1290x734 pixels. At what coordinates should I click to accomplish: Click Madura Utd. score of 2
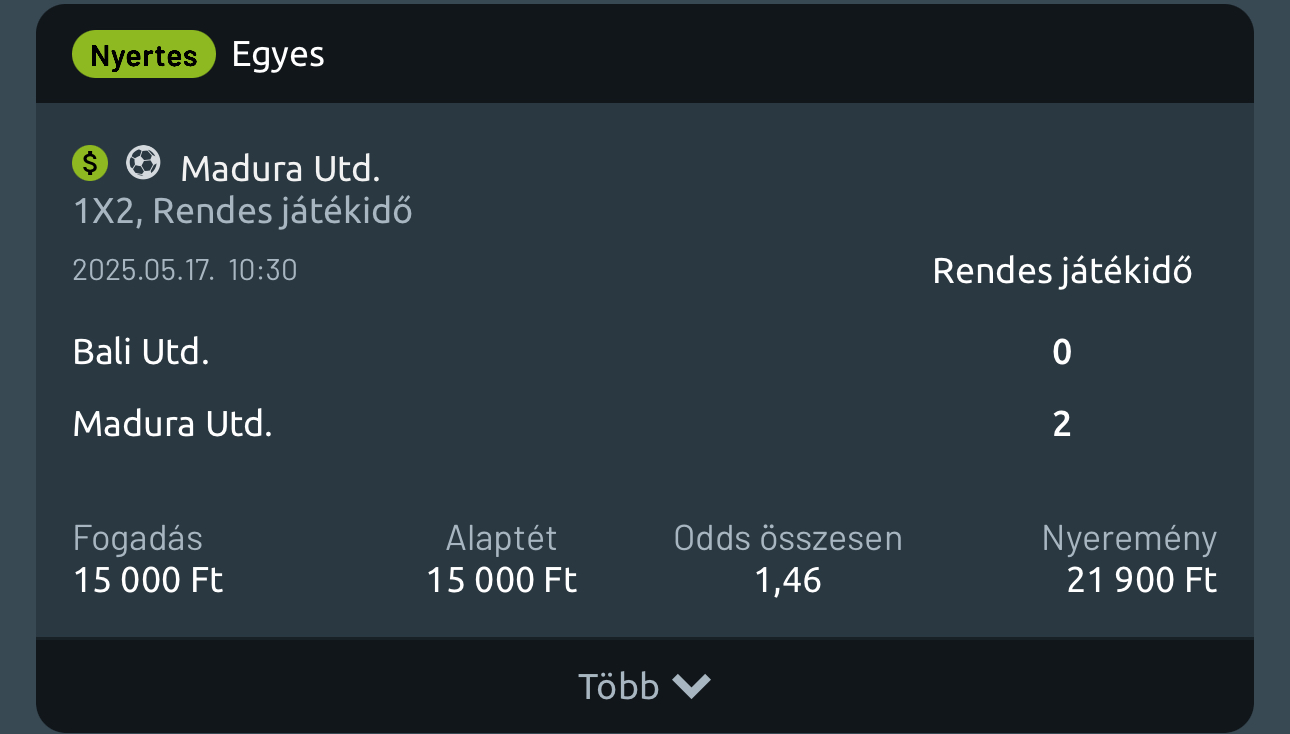(1062, 424)
